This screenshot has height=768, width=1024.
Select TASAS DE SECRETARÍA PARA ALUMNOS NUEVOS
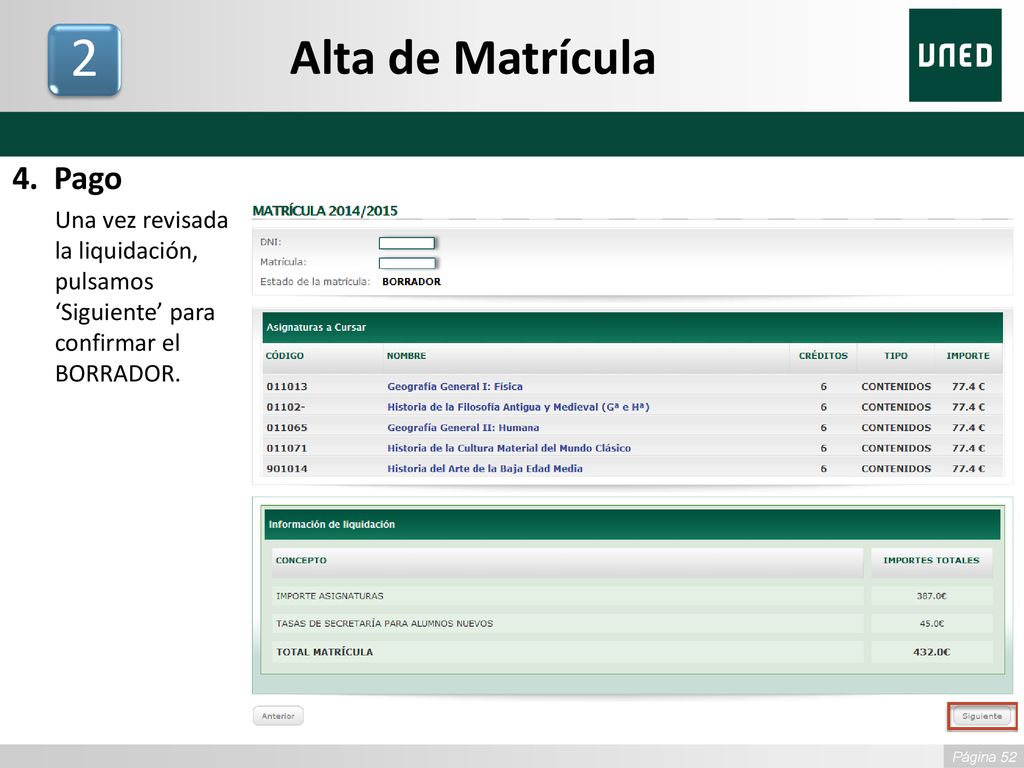coord(385,624)
